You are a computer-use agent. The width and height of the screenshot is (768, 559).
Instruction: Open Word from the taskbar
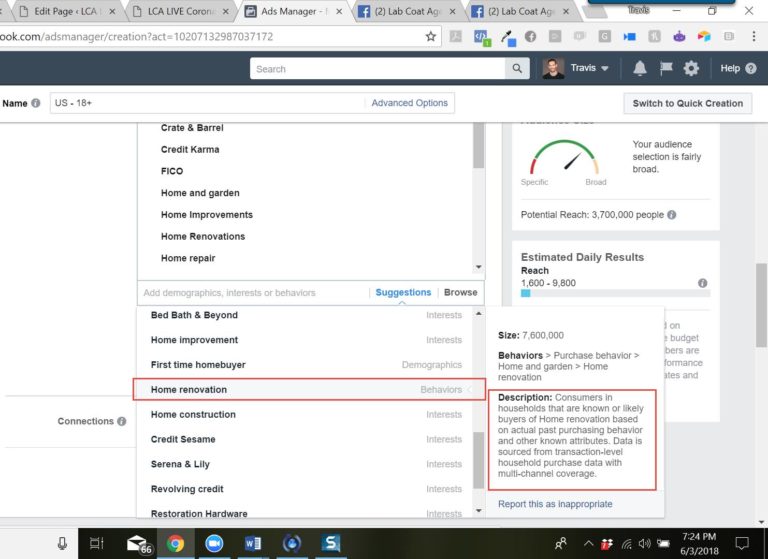[x=253, y=543]
